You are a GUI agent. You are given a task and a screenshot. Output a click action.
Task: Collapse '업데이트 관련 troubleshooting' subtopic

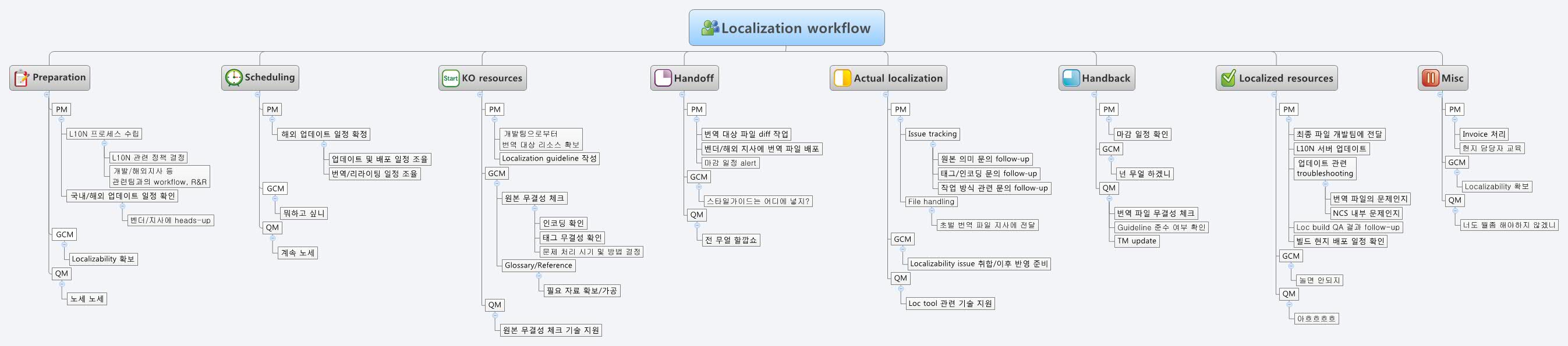tap(1325, 184)
